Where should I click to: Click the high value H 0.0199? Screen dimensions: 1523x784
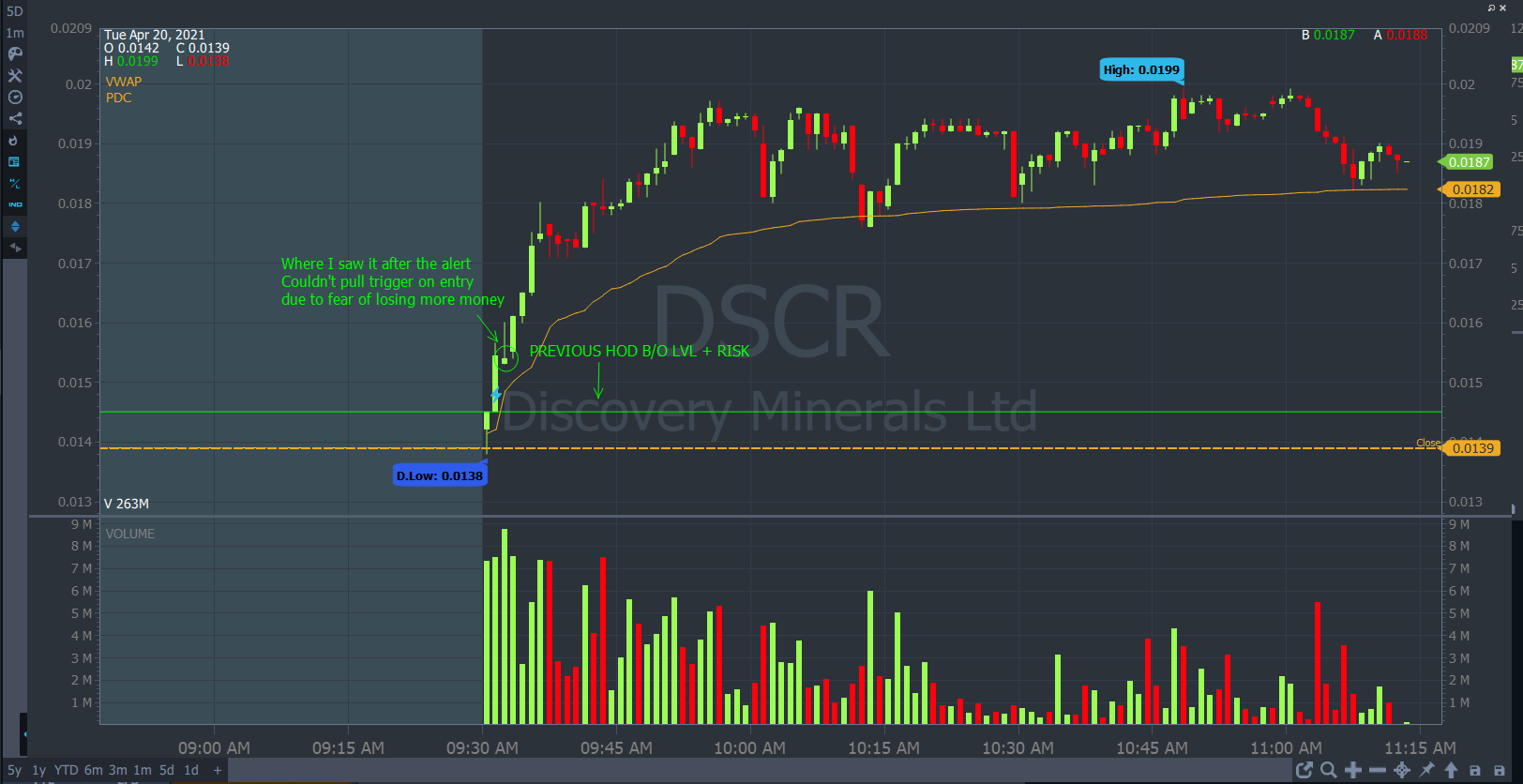coord(131,61)
